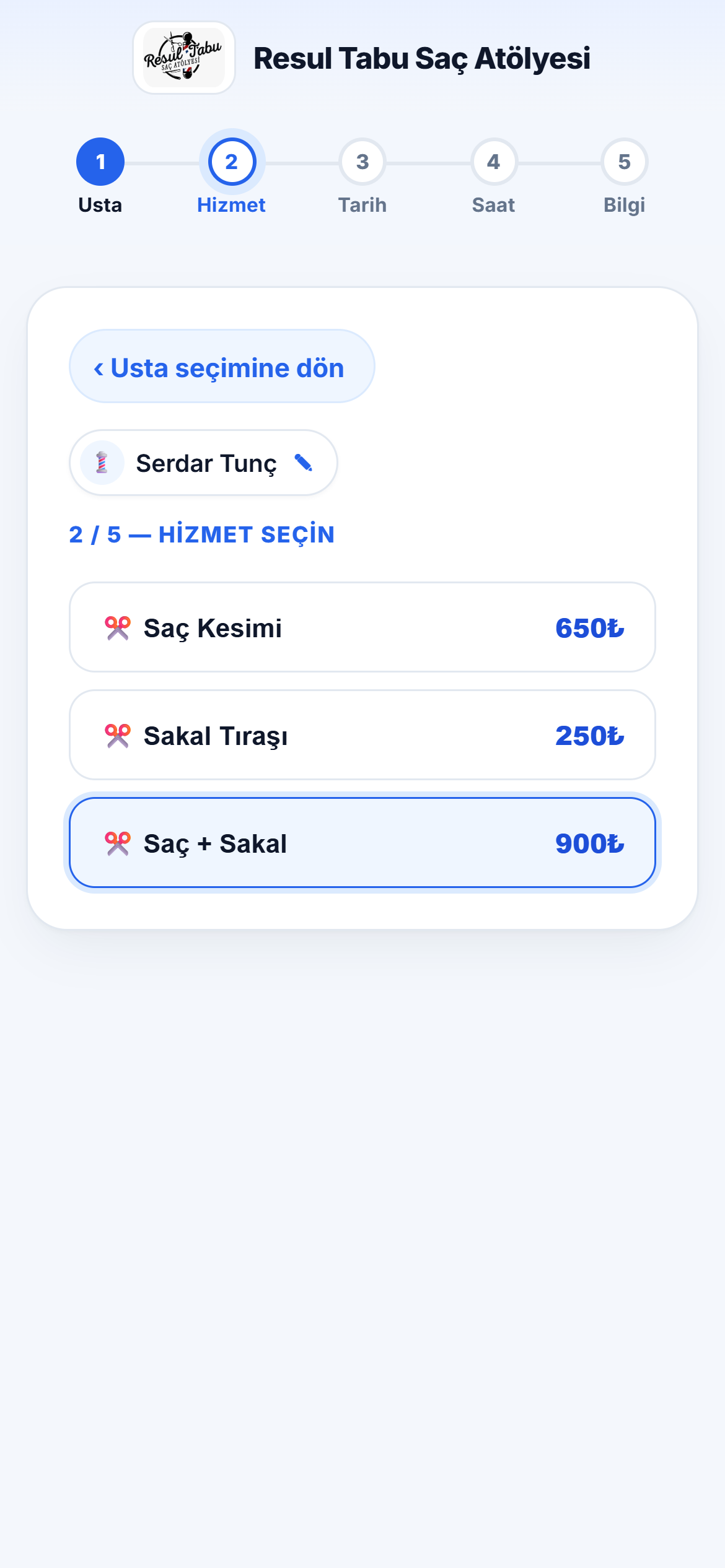Click 'Usta seçimine dön' back button

coord(222,366)
